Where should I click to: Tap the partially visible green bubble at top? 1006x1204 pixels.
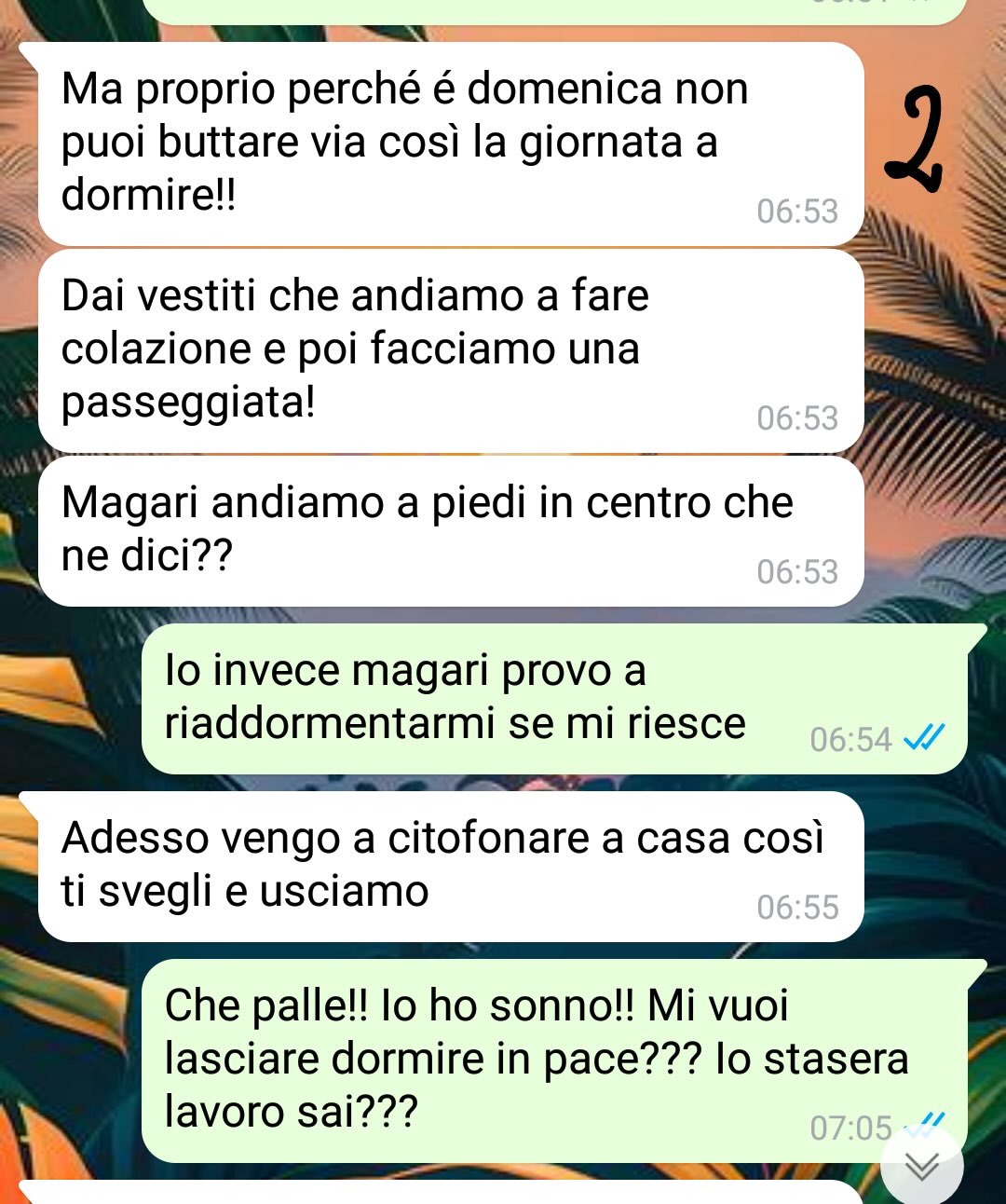[554, 11]
